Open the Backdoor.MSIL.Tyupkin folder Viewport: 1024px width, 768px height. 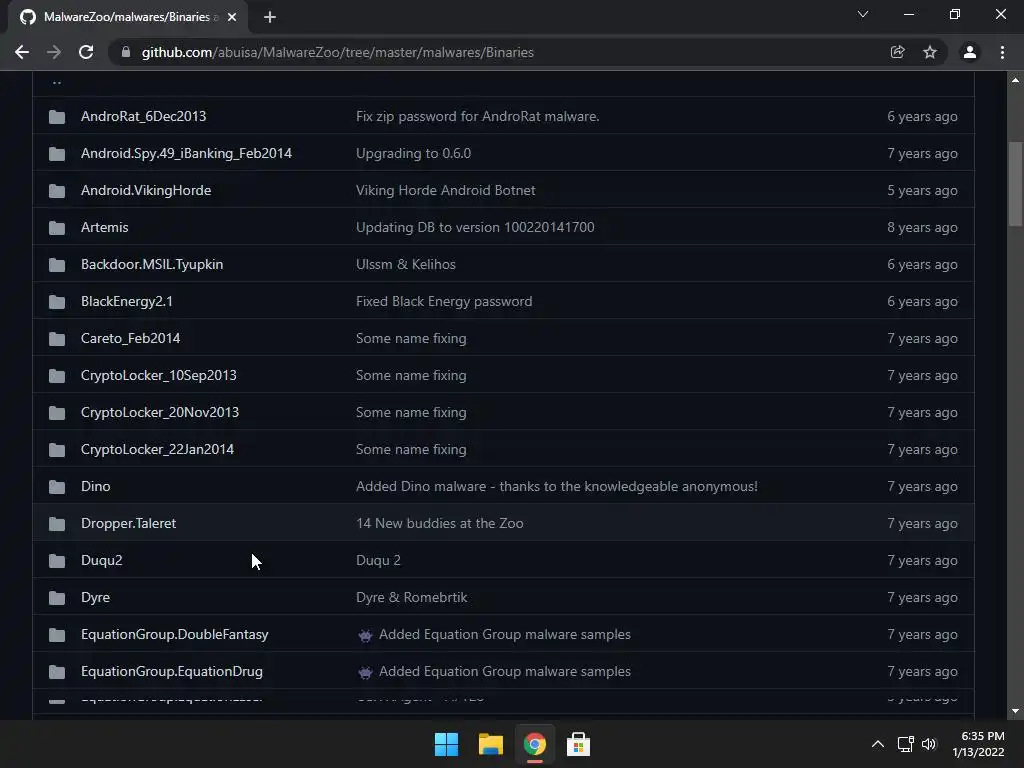point(152,264)
